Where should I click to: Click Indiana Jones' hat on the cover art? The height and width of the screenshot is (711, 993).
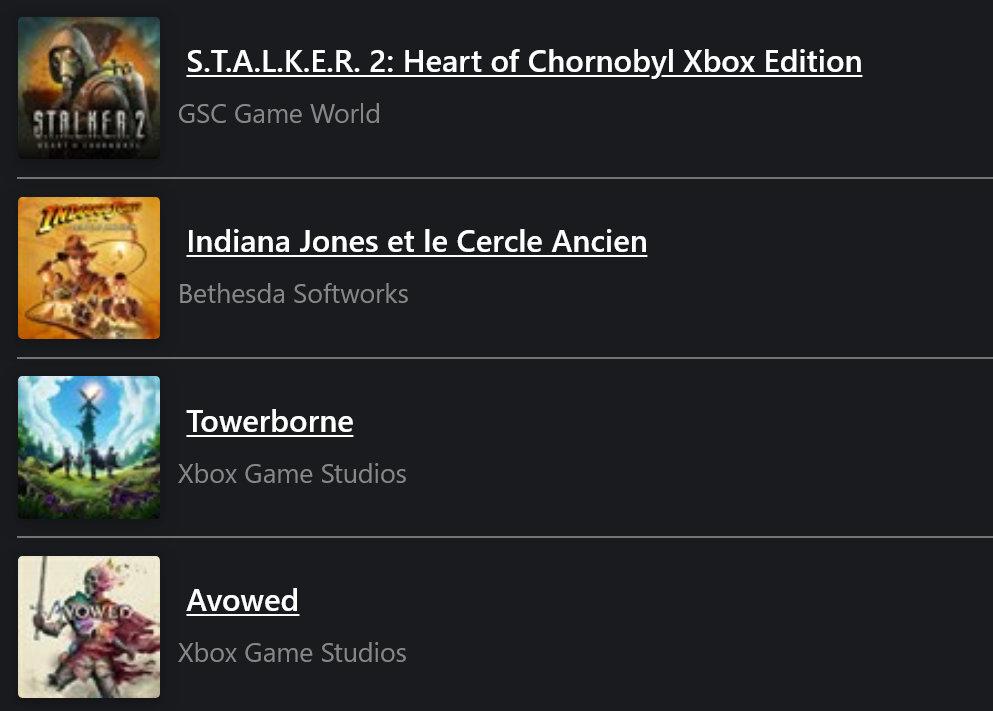[x=77, y=245]
